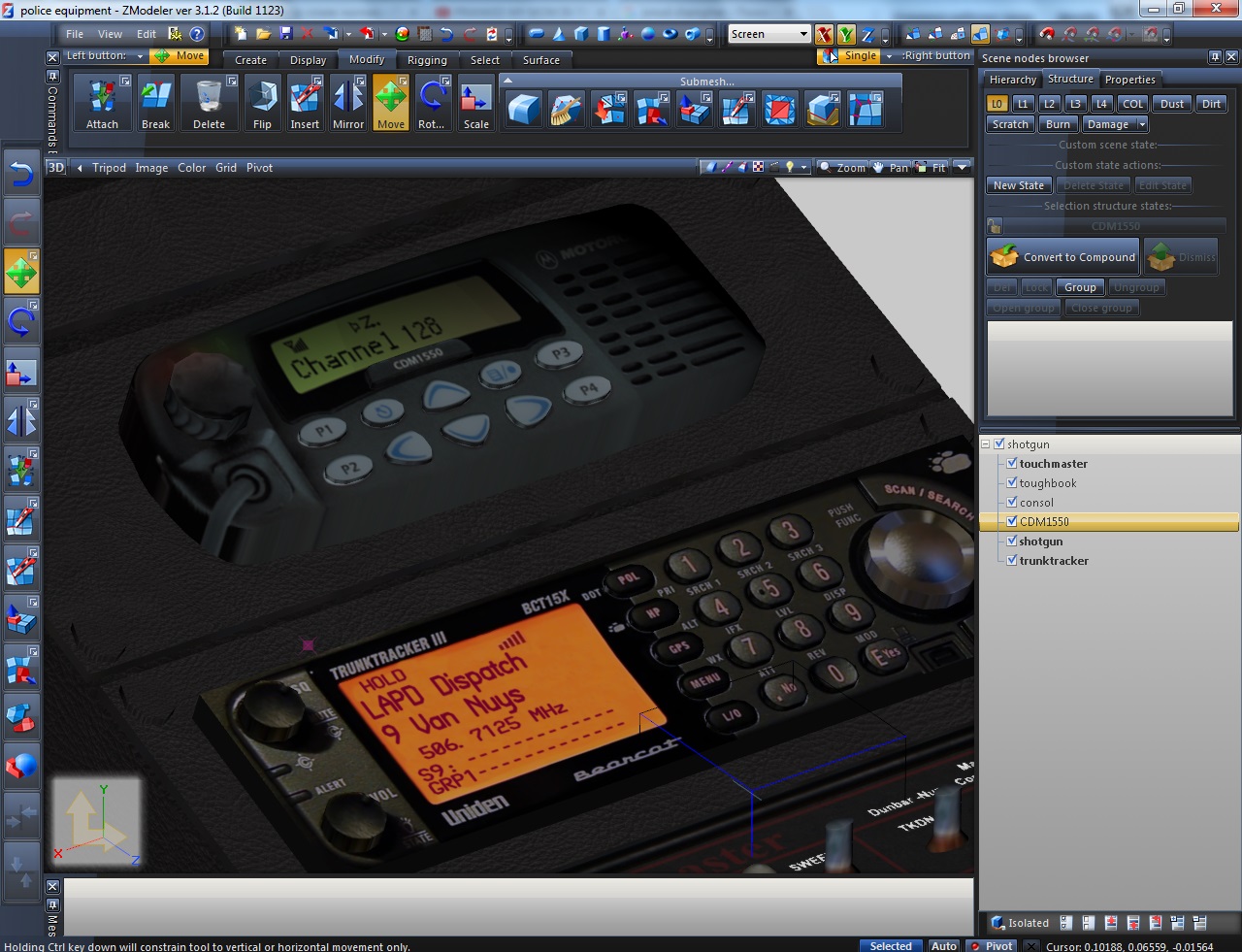The width and height of the screenshot is (1242, 952).
Task: Select the COL level button
Action: click(x=1132, y=104)
